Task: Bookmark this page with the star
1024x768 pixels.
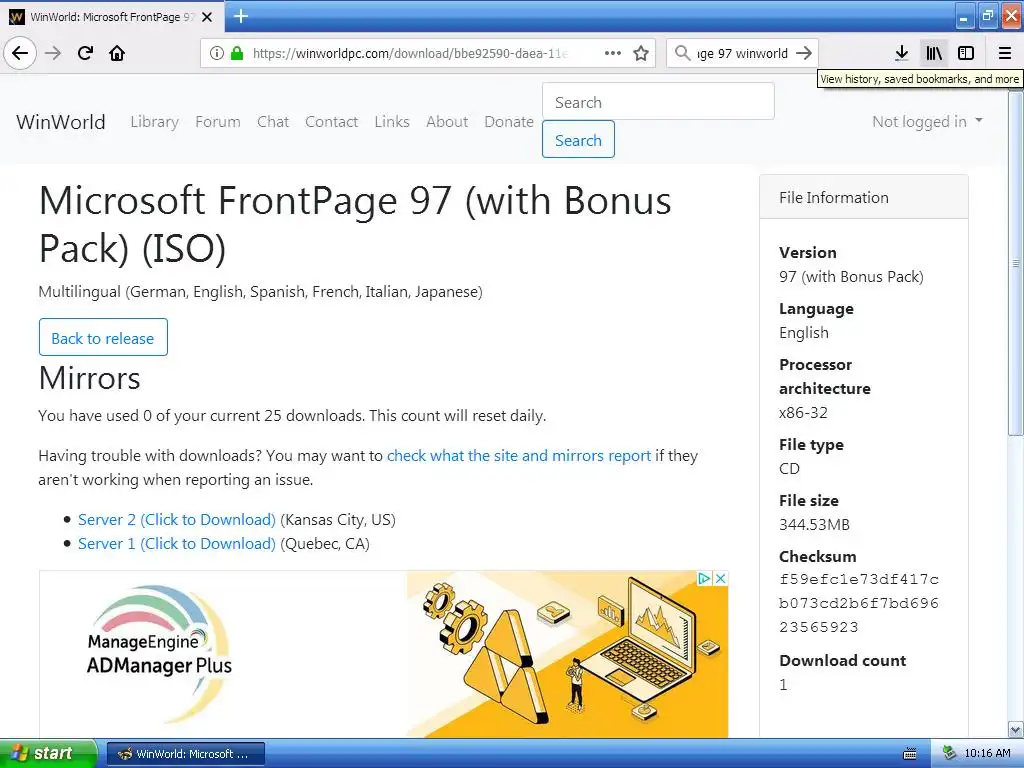Action: (x=641, y=53)
